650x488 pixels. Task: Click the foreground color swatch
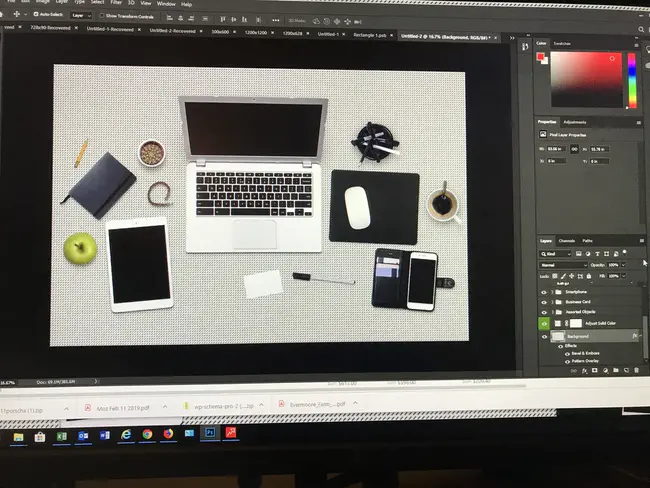pos(540,57)
